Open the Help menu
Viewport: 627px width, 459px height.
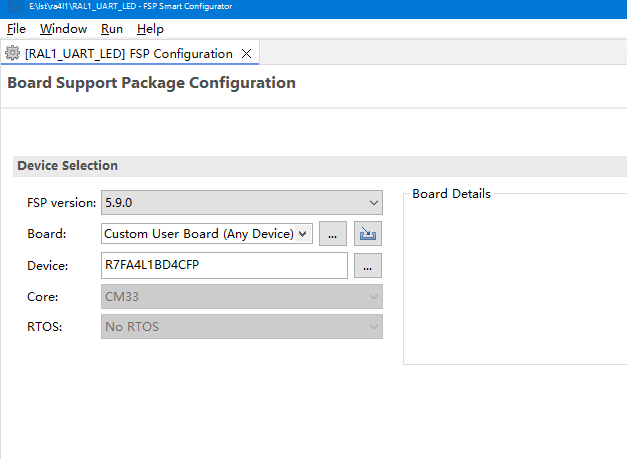(150, 29)
